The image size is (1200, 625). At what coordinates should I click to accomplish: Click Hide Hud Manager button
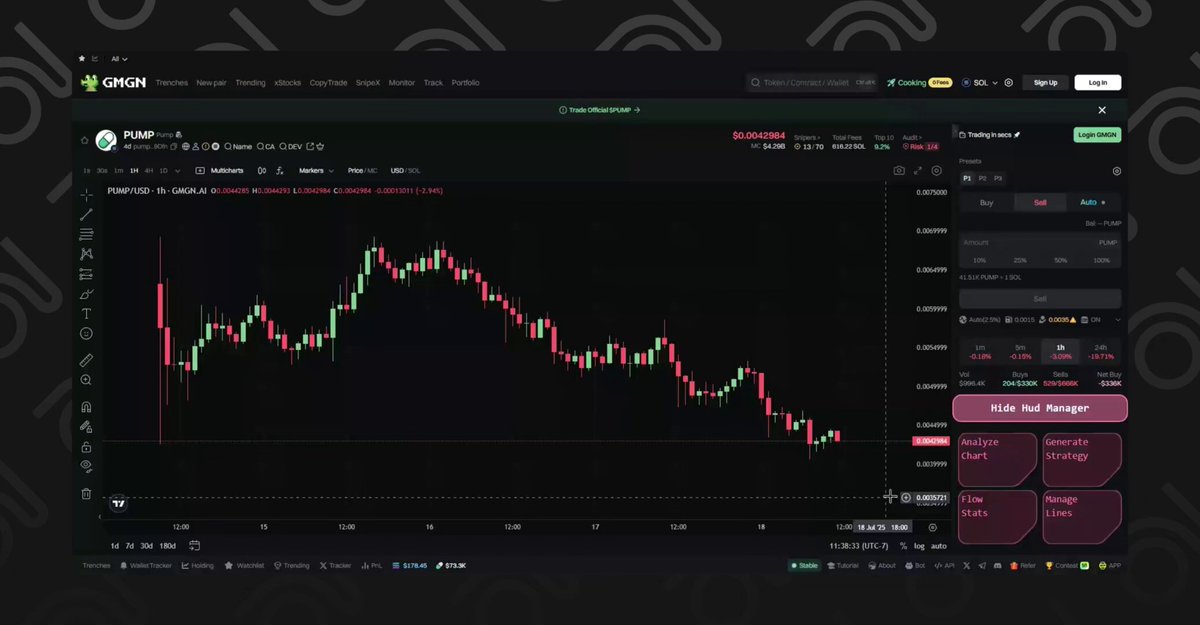pyautogui.click(x=1040, y=408)
